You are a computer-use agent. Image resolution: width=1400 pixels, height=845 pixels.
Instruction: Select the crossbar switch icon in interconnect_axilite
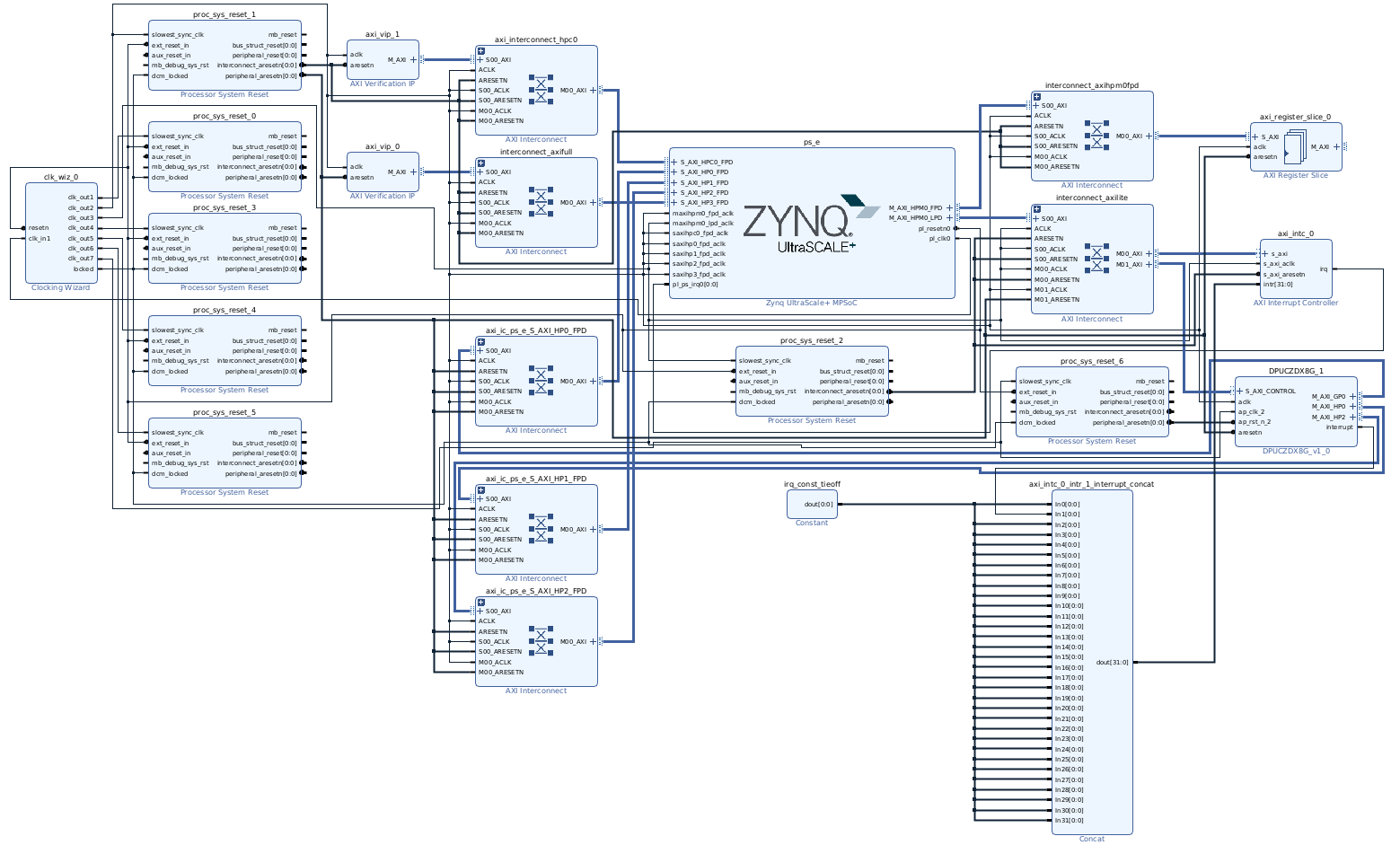(1097, 260)
